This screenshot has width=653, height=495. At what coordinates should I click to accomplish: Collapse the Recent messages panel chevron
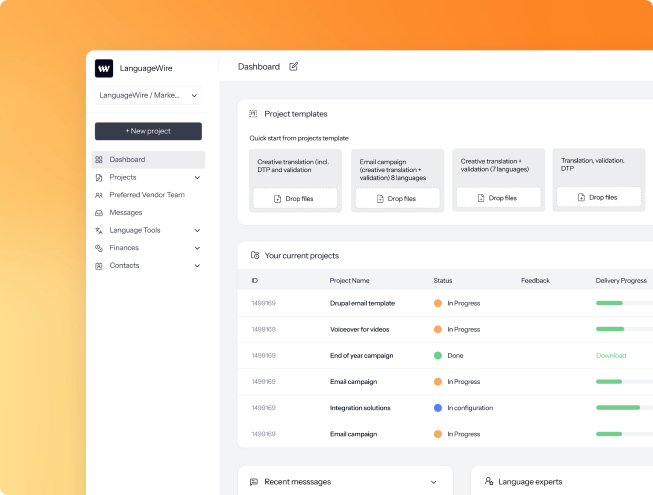pos(434,482)
